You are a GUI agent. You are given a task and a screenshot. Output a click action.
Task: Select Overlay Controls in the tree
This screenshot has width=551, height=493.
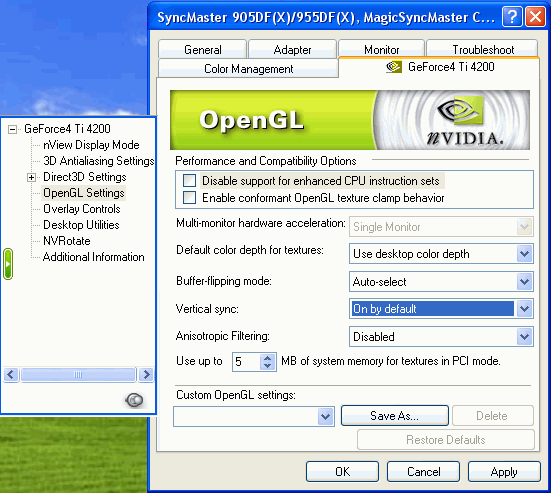click(82, 209)
